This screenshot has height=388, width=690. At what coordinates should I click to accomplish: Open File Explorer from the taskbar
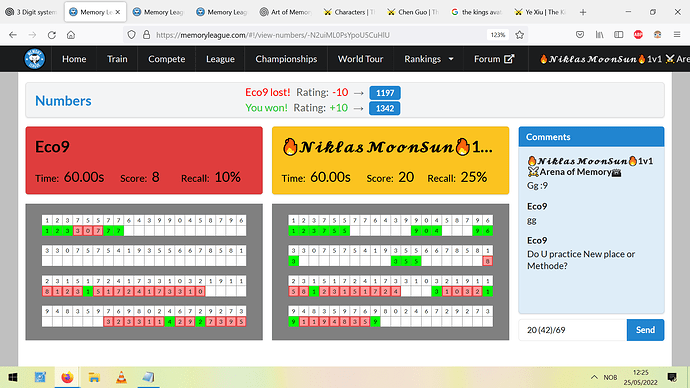coord(94,377)
